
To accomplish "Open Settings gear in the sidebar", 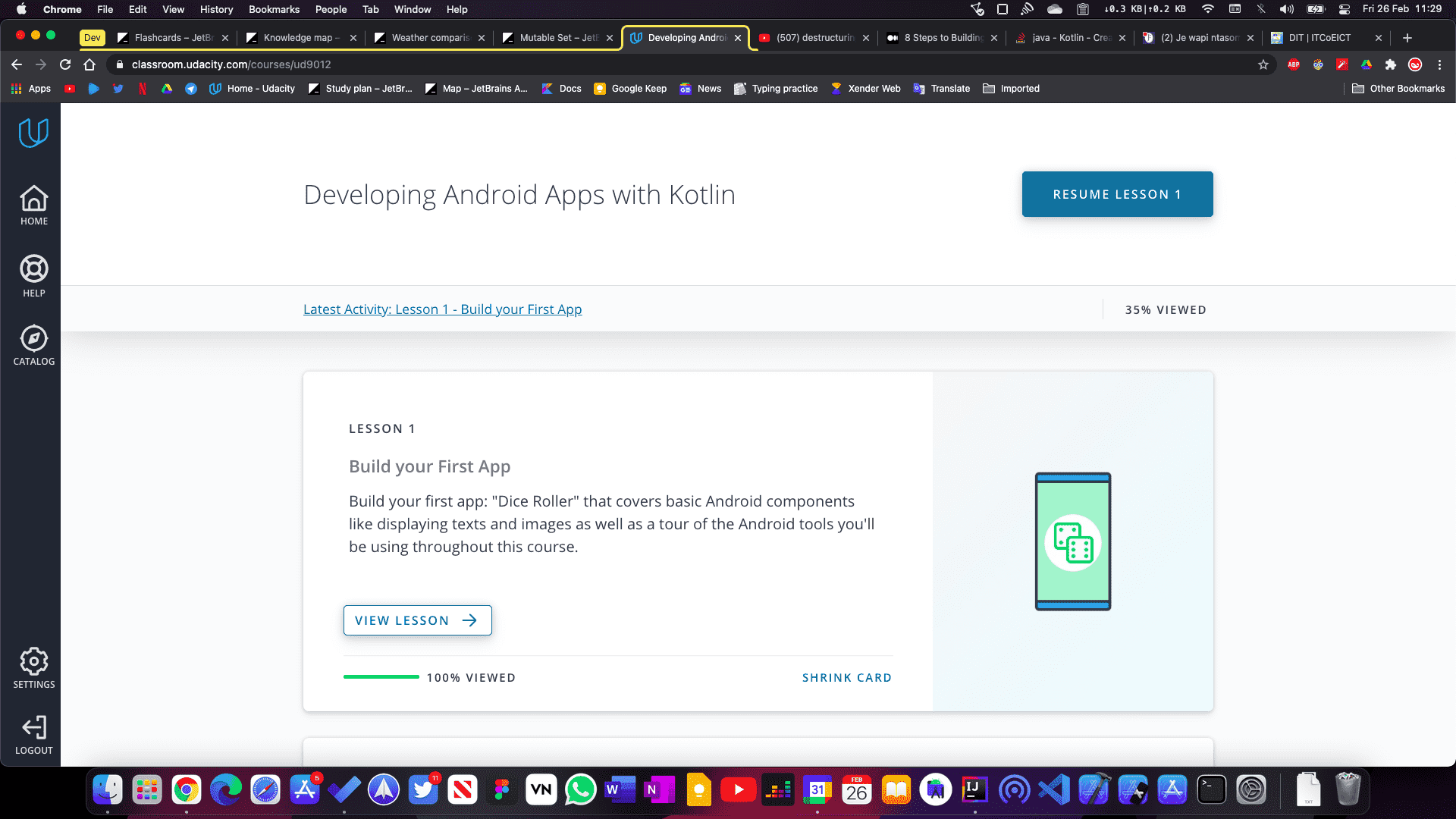I will tap(33, 661).
